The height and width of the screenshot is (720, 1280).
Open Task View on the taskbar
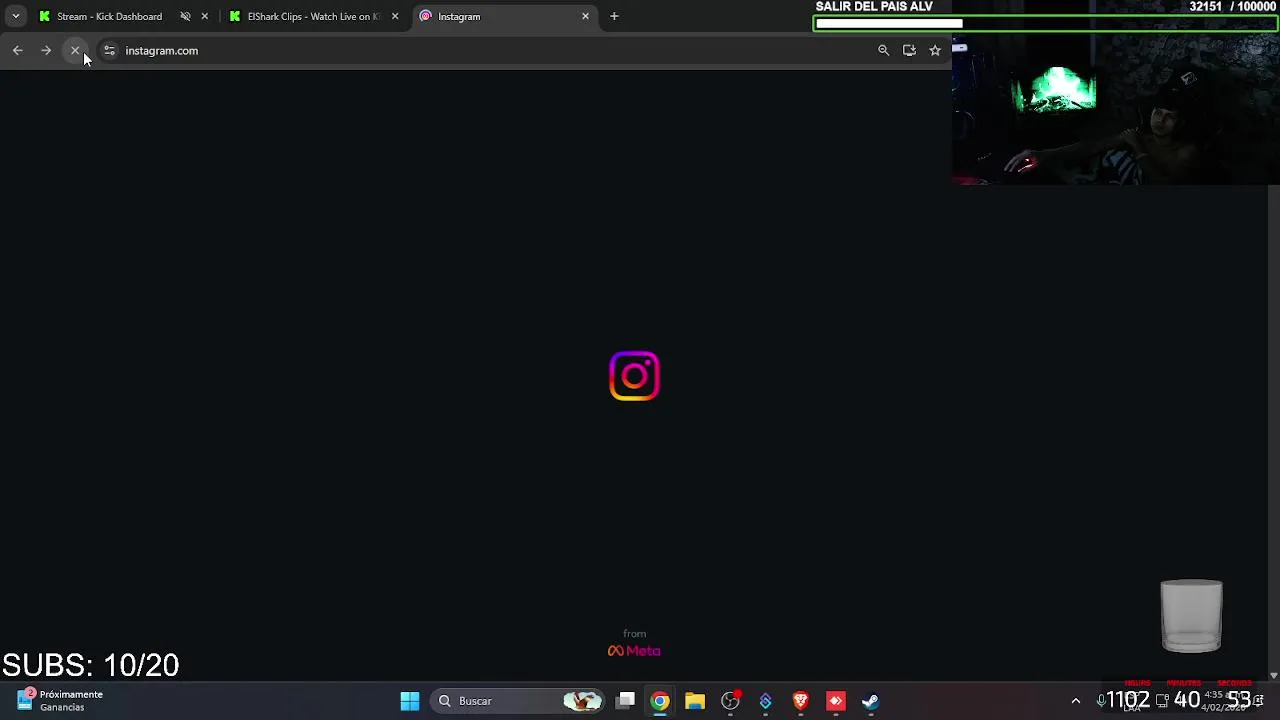[x=625, y=701]
